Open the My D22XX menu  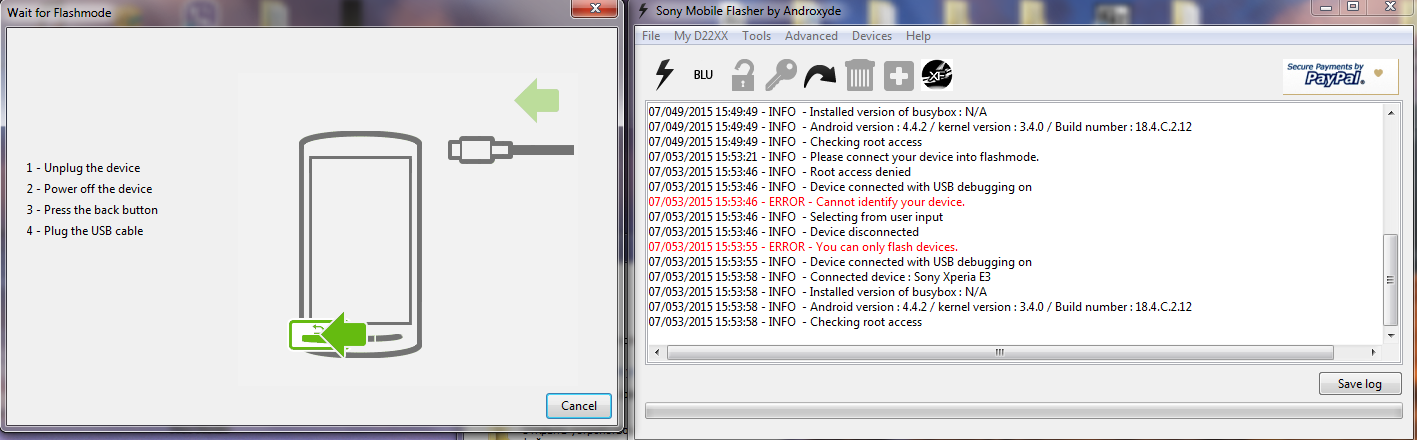pyautogui.click(x=701, y=36)
